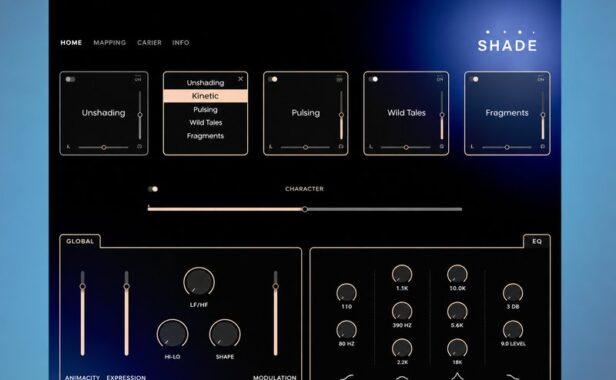Click the ANIMACITY slider handle
Image resolution: width=616 pixels, height=380 pixels.
coord(82,286)
